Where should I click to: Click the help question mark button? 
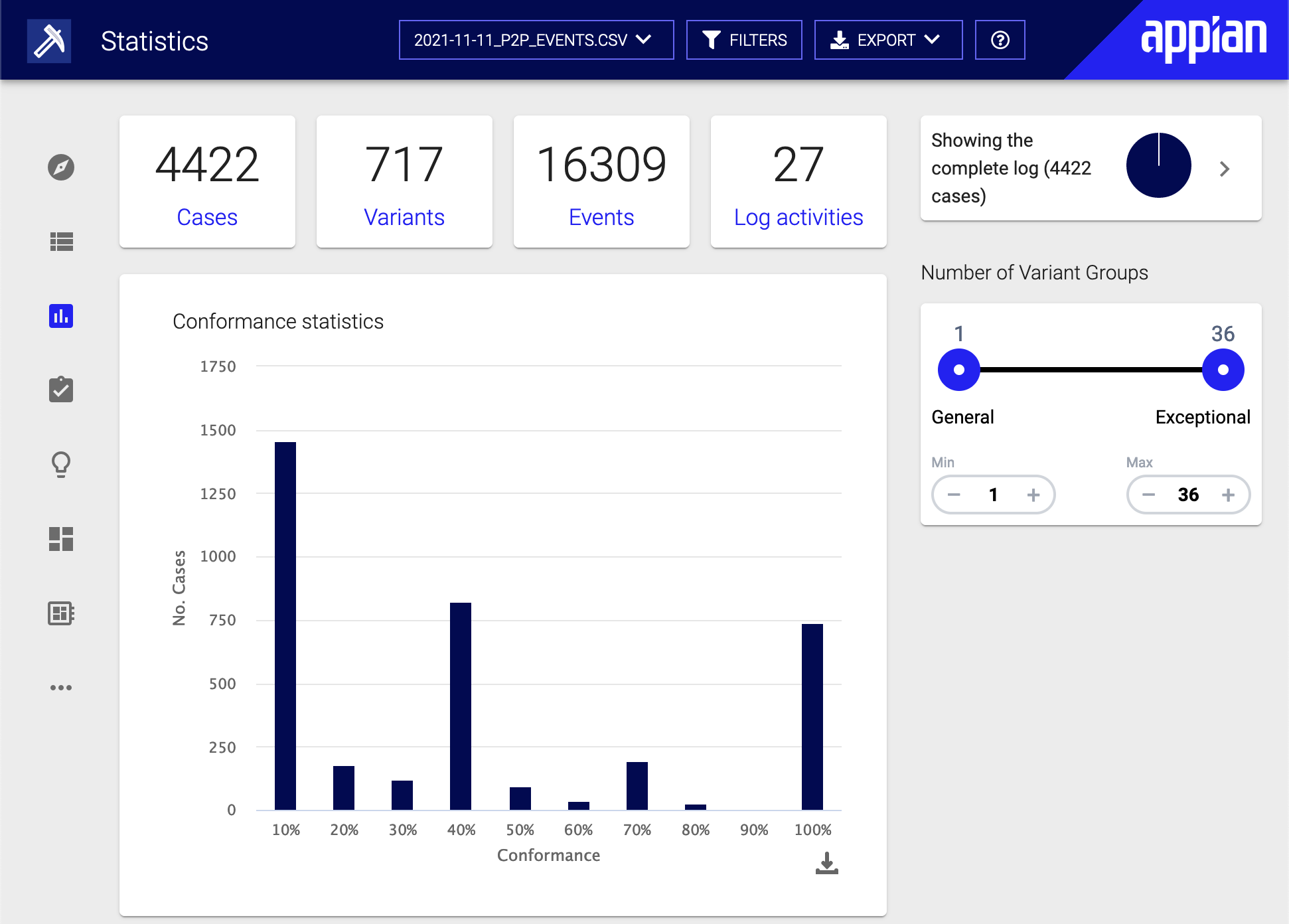1000,40
